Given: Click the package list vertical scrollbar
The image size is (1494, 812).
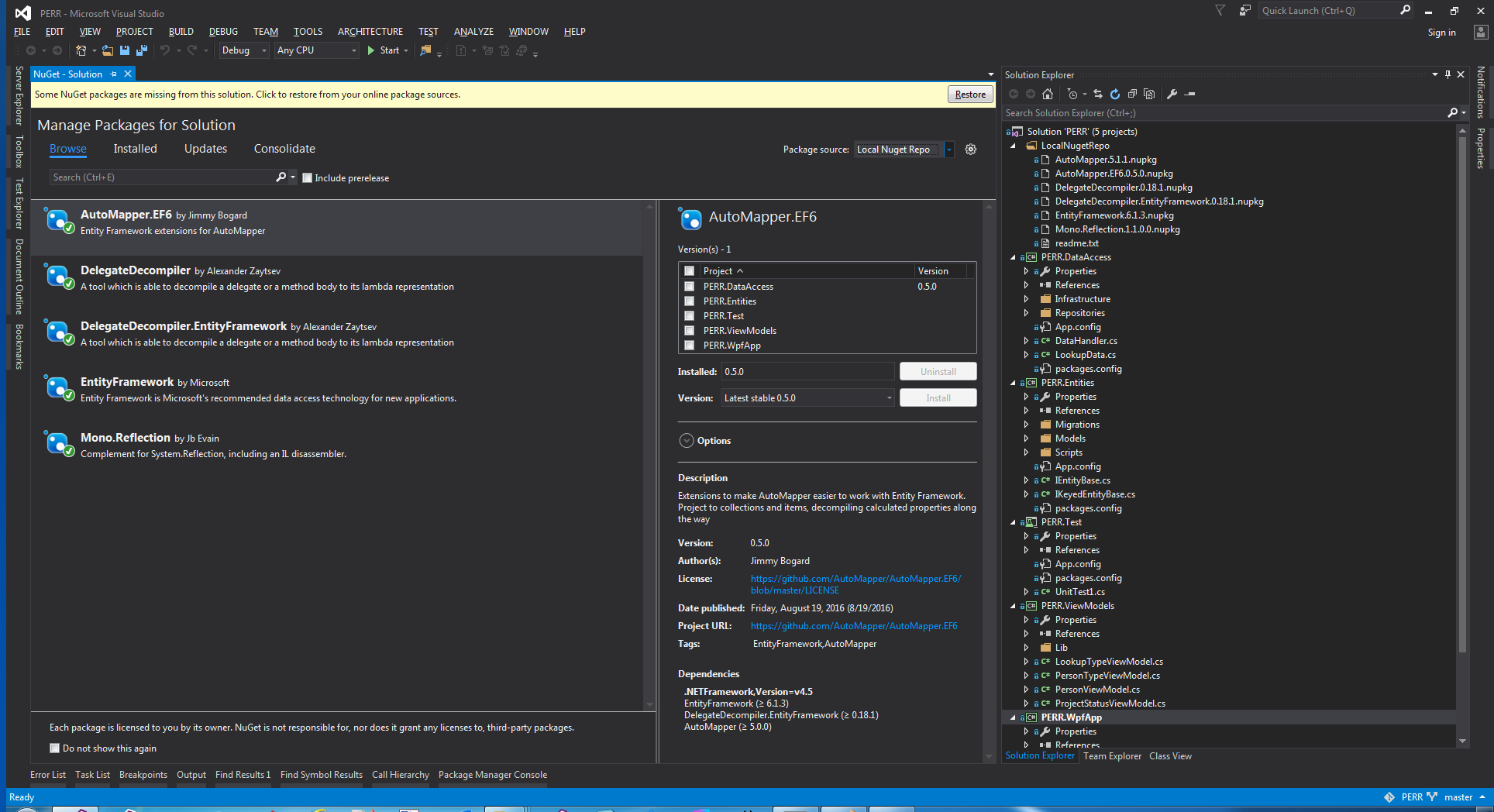Looking at the screenshot, I should (x=650, y=456).
